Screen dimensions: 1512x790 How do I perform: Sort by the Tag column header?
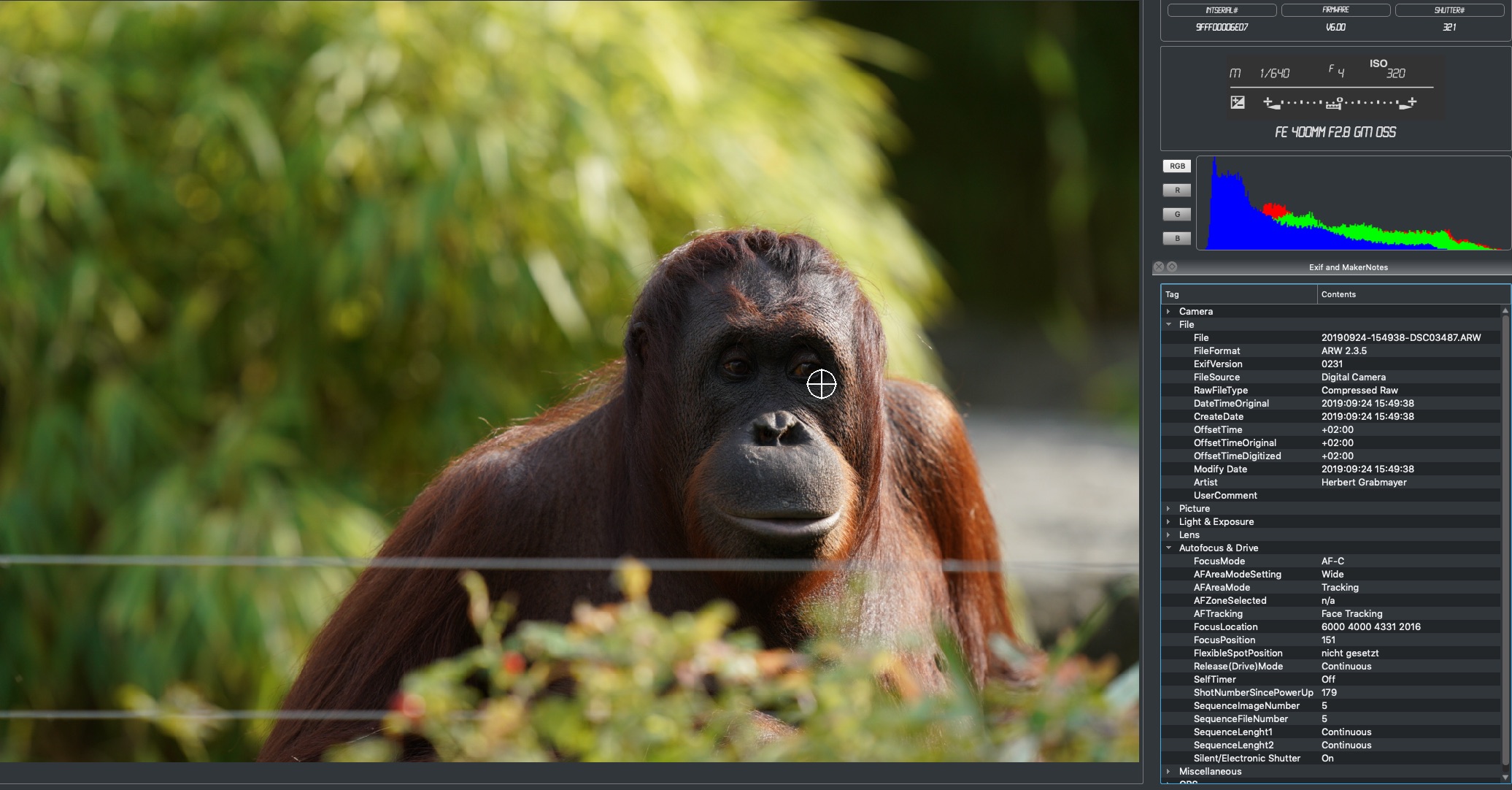click(x=1239, y=294)
